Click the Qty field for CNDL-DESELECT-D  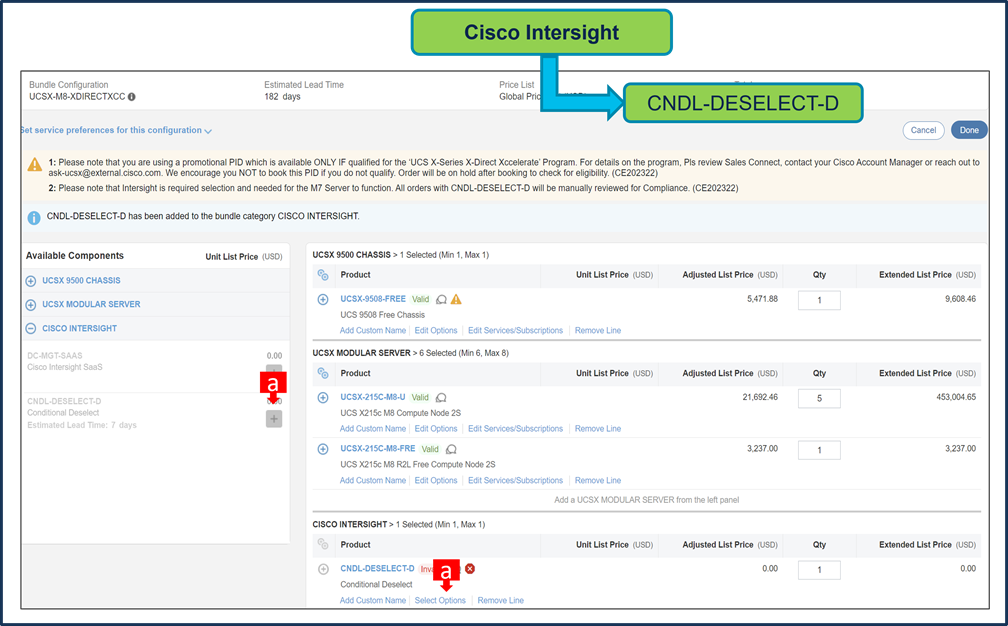[819, 570]
